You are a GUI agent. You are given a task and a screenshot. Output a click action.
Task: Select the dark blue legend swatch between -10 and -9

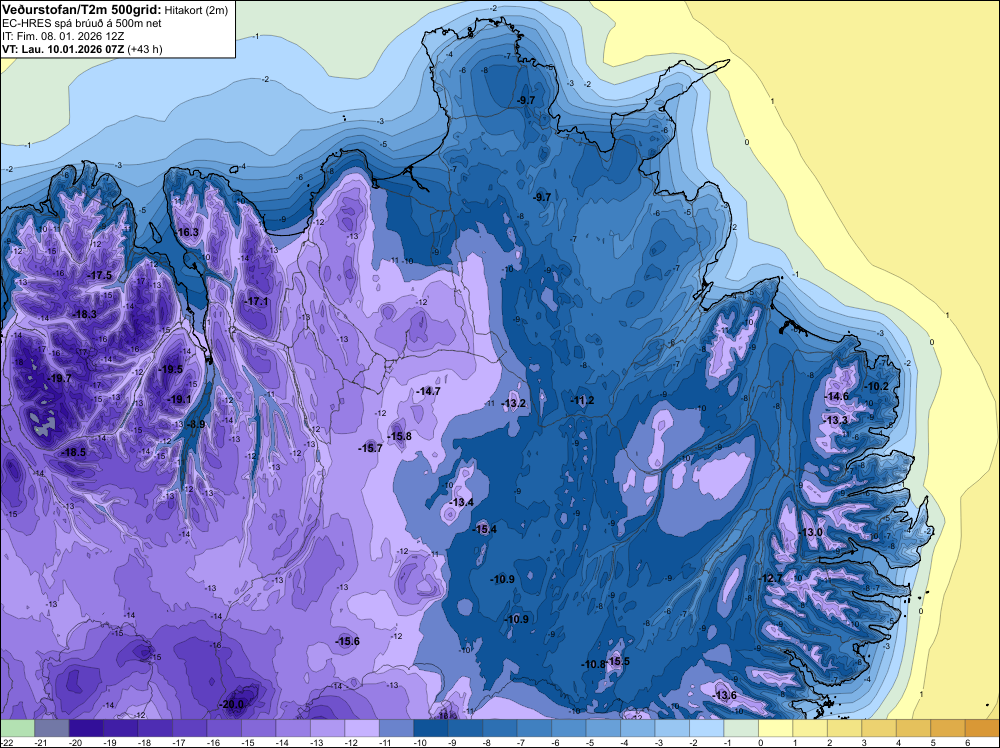click(430, 728)
